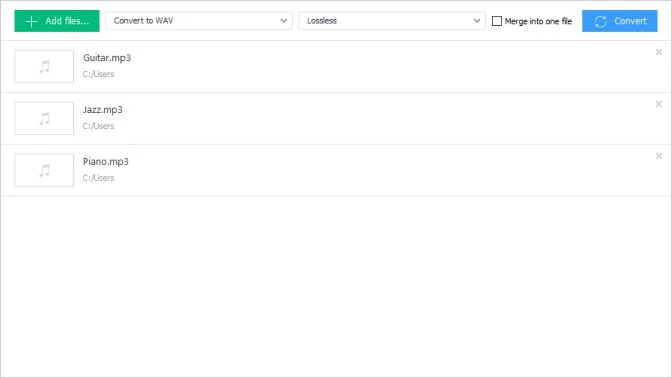Select the Guitar.mp3 music note thumbnail
672x378 pixels.
[44, 66]
